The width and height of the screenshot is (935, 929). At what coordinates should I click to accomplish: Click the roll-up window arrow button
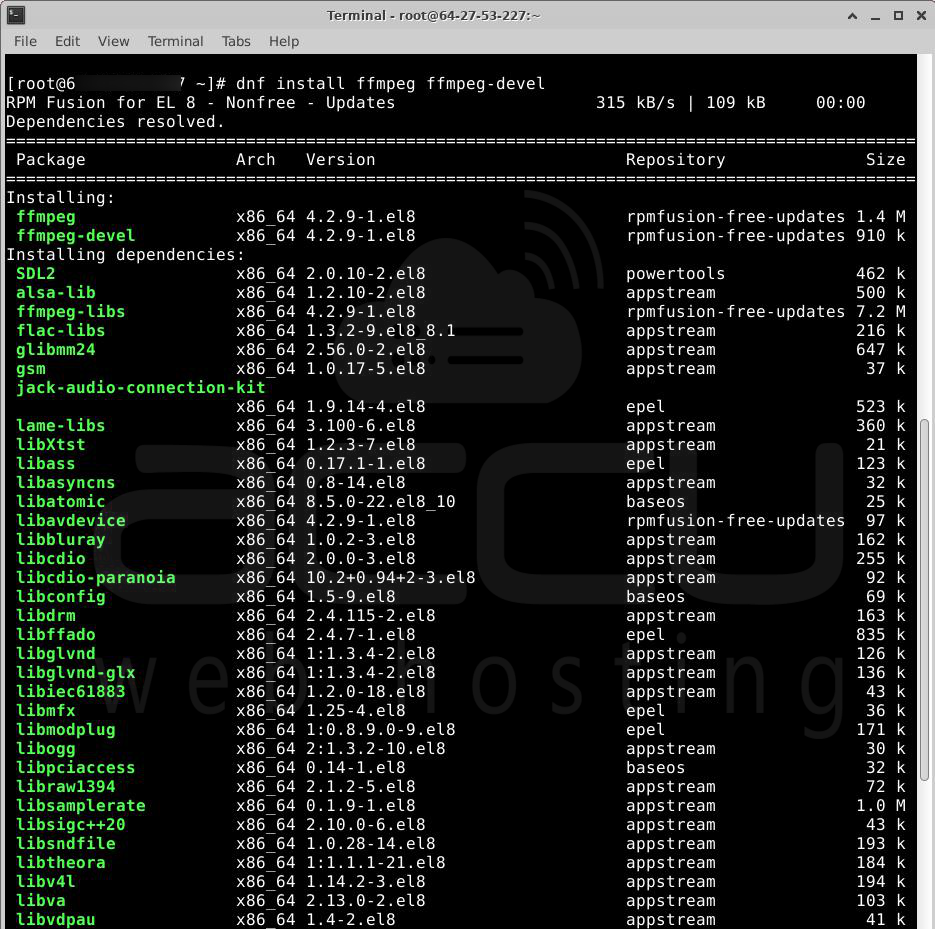coord(853,16)
